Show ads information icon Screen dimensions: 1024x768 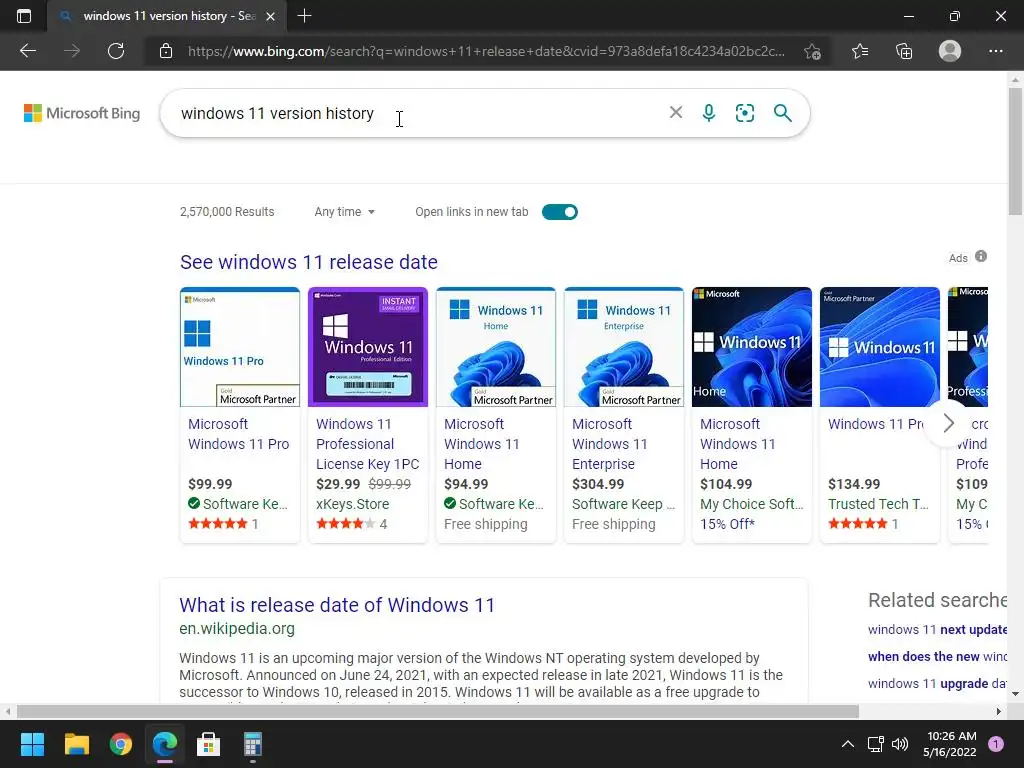click(x=981, y=257)
